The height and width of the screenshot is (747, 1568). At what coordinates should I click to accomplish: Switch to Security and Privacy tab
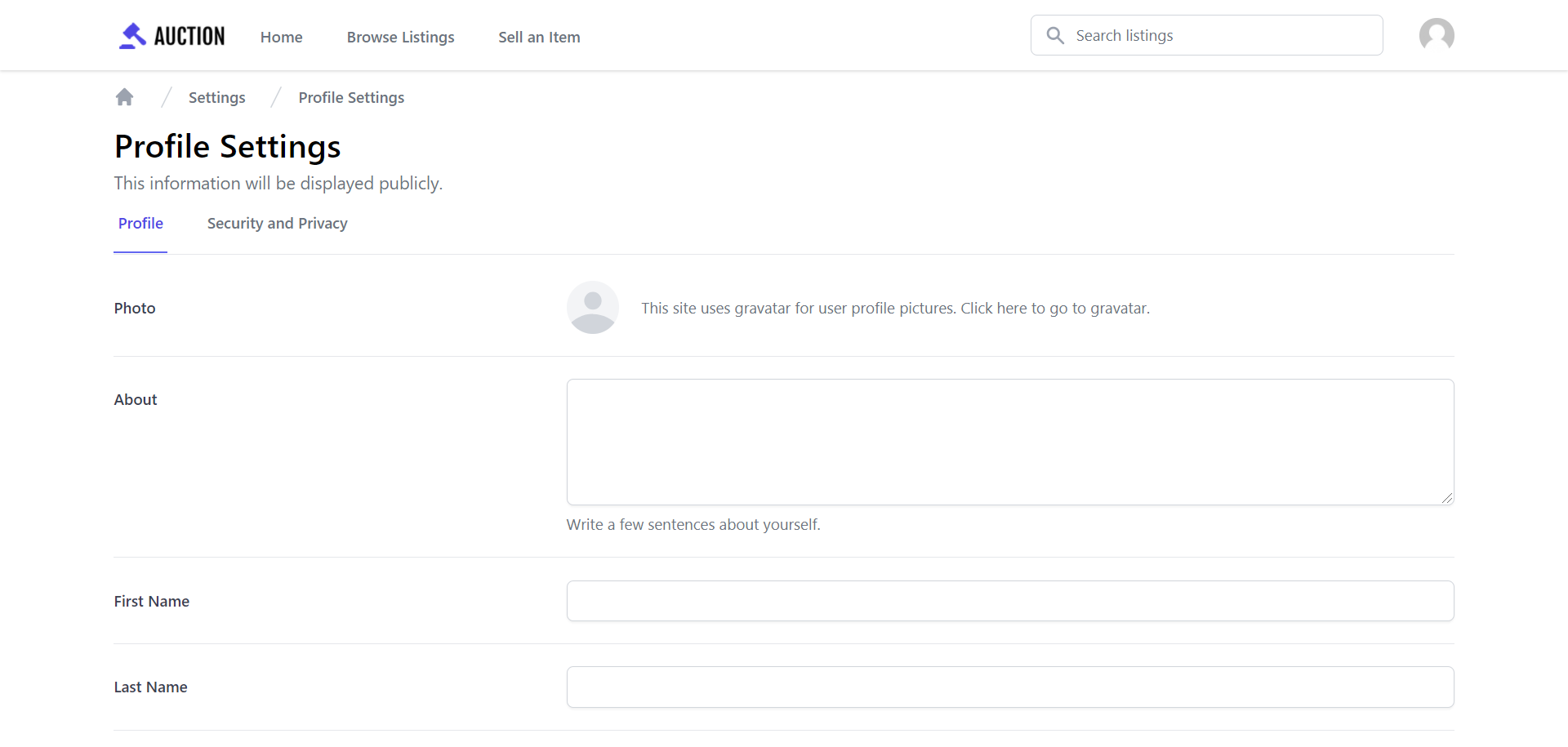coord(277,224)
